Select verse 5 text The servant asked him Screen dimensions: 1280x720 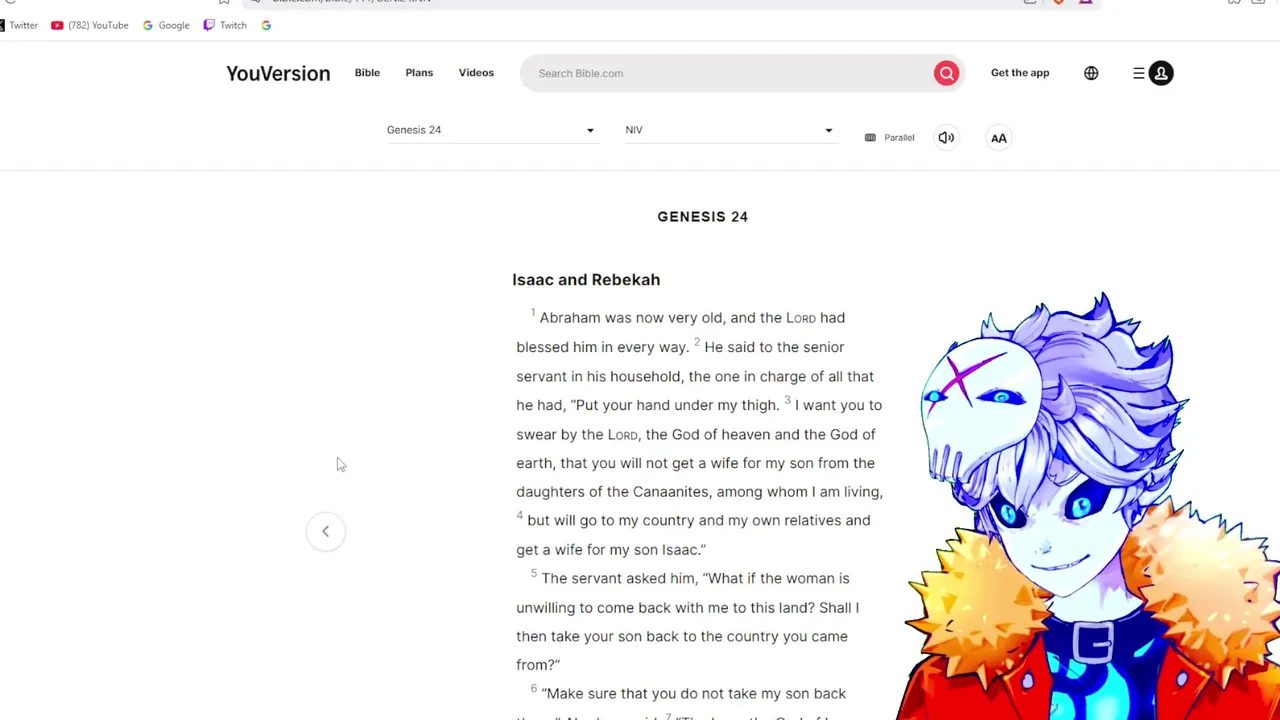point(620,578)
